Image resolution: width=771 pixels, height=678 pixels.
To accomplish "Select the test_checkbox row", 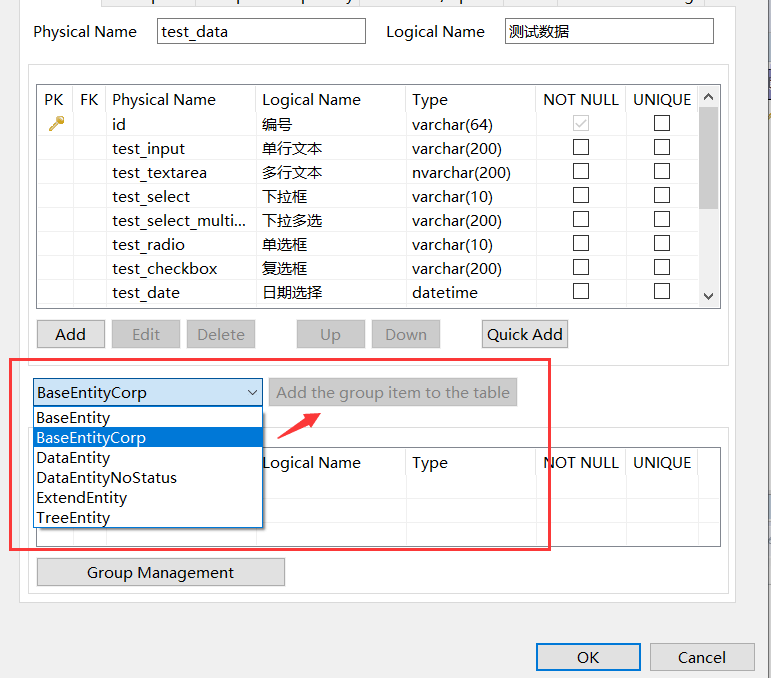I will tap(368, 268).
